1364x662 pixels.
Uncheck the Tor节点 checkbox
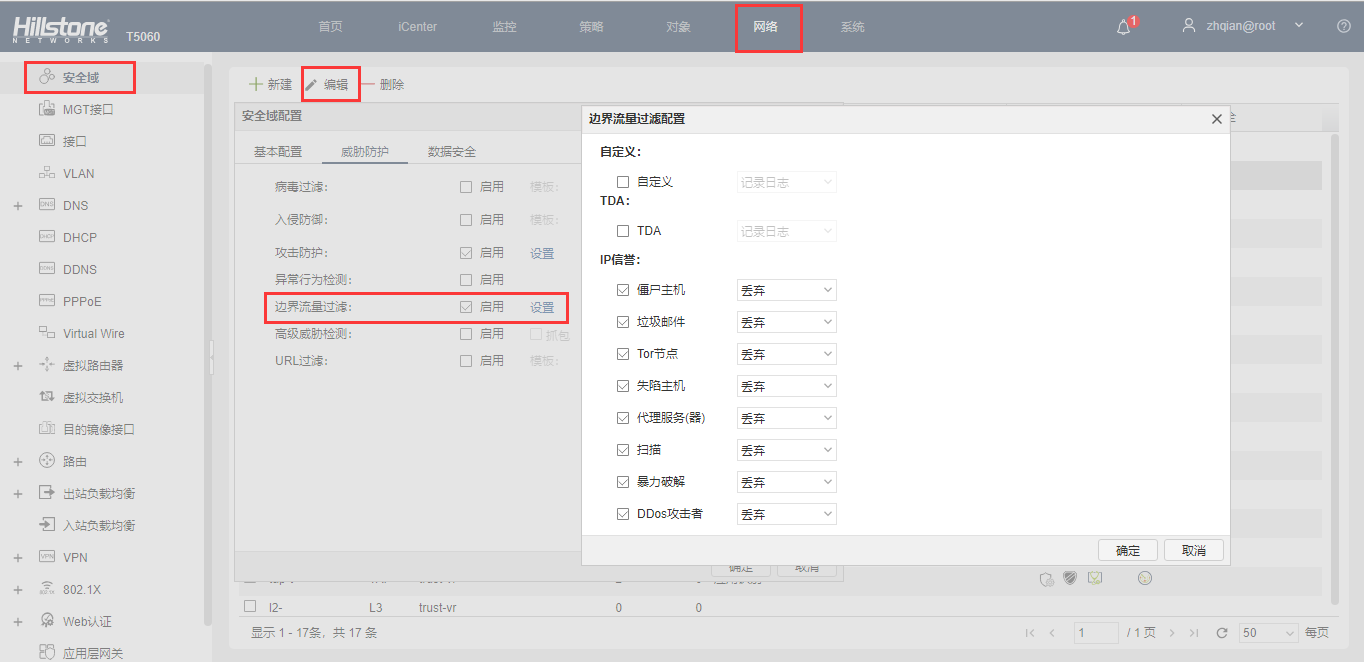tap(623, 354)
